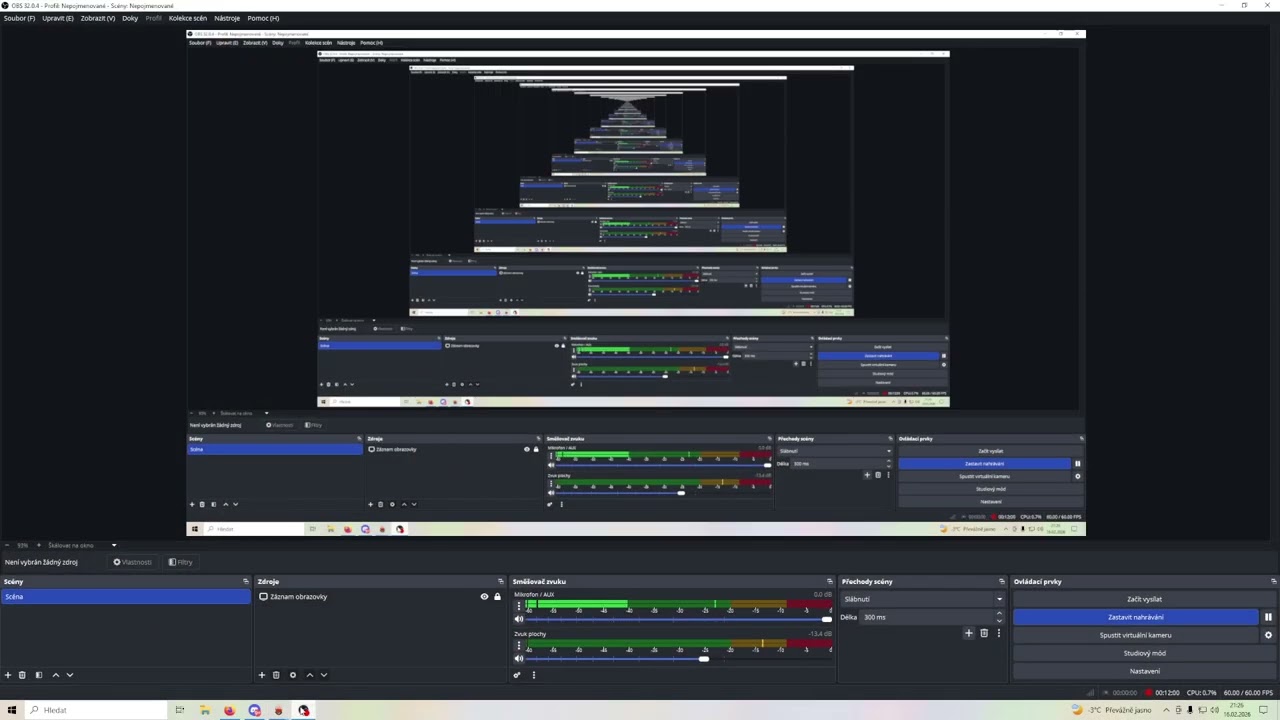The image size is (1280, 720).
Task: Open File Explorer from the taskbar
Action: click(204, 710)
